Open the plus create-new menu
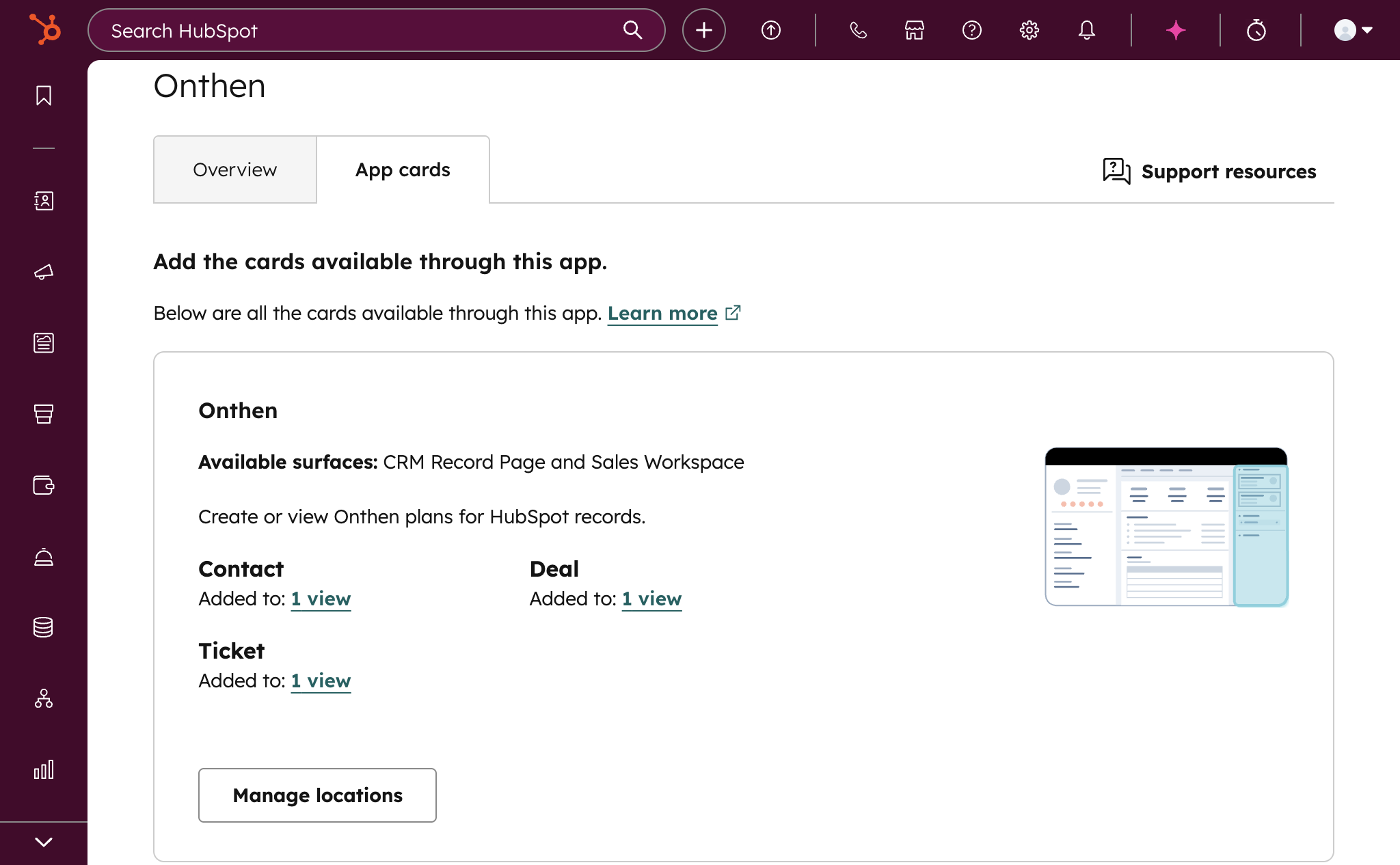This screenshot has height=865, width=1400. [704, 30]
